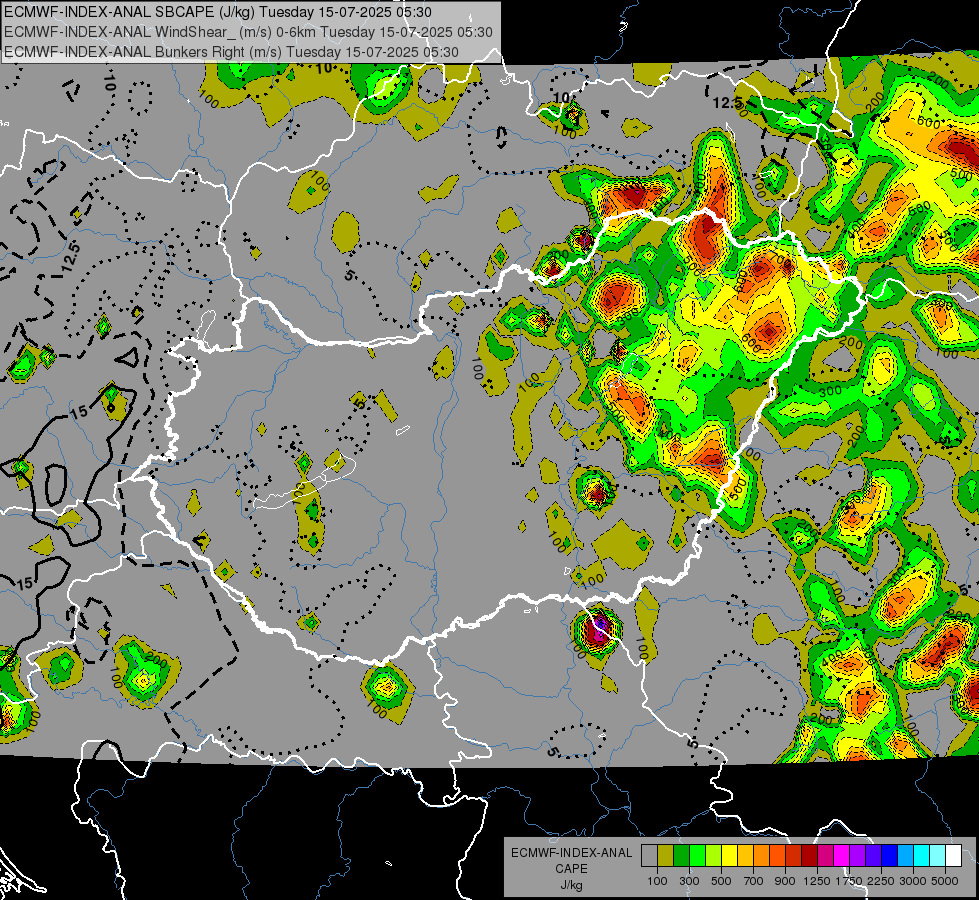Screen dimensions: 979x900
Task: Click the J/kg unit label in legend
Action: [x=571, y=885]
